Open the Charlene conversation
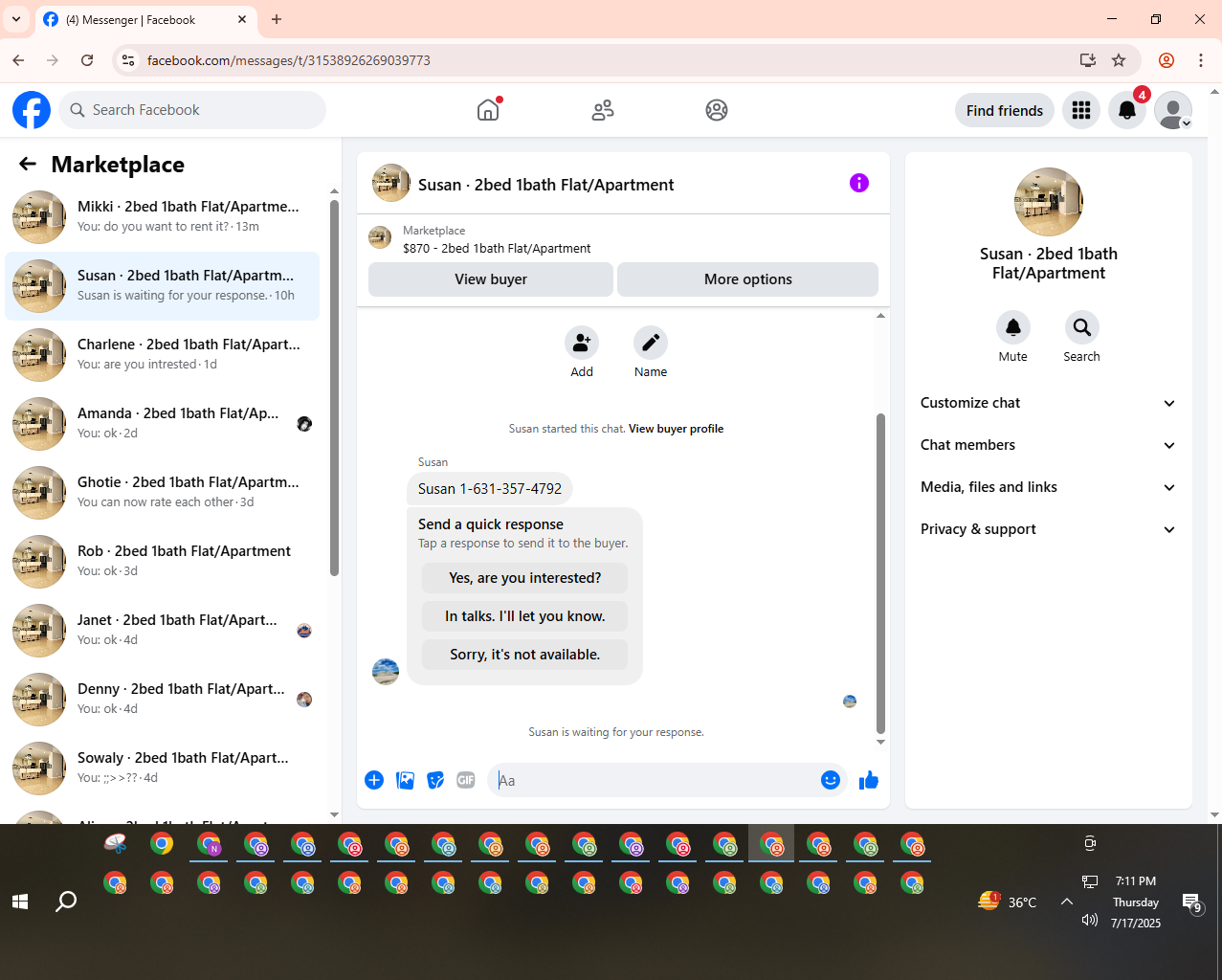The image size is (1222, 980). pos(163,355)
